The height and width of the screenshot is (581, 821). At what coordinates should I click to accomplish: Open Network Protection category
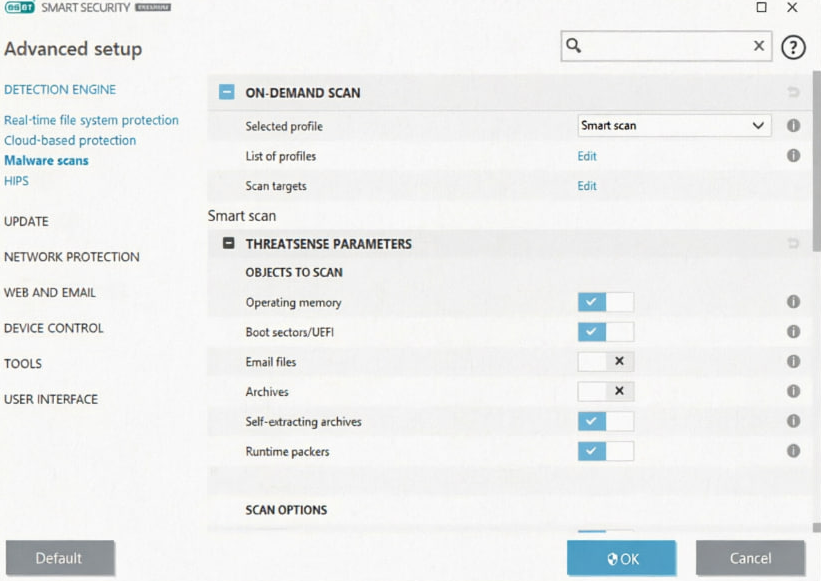coord(72,257)
